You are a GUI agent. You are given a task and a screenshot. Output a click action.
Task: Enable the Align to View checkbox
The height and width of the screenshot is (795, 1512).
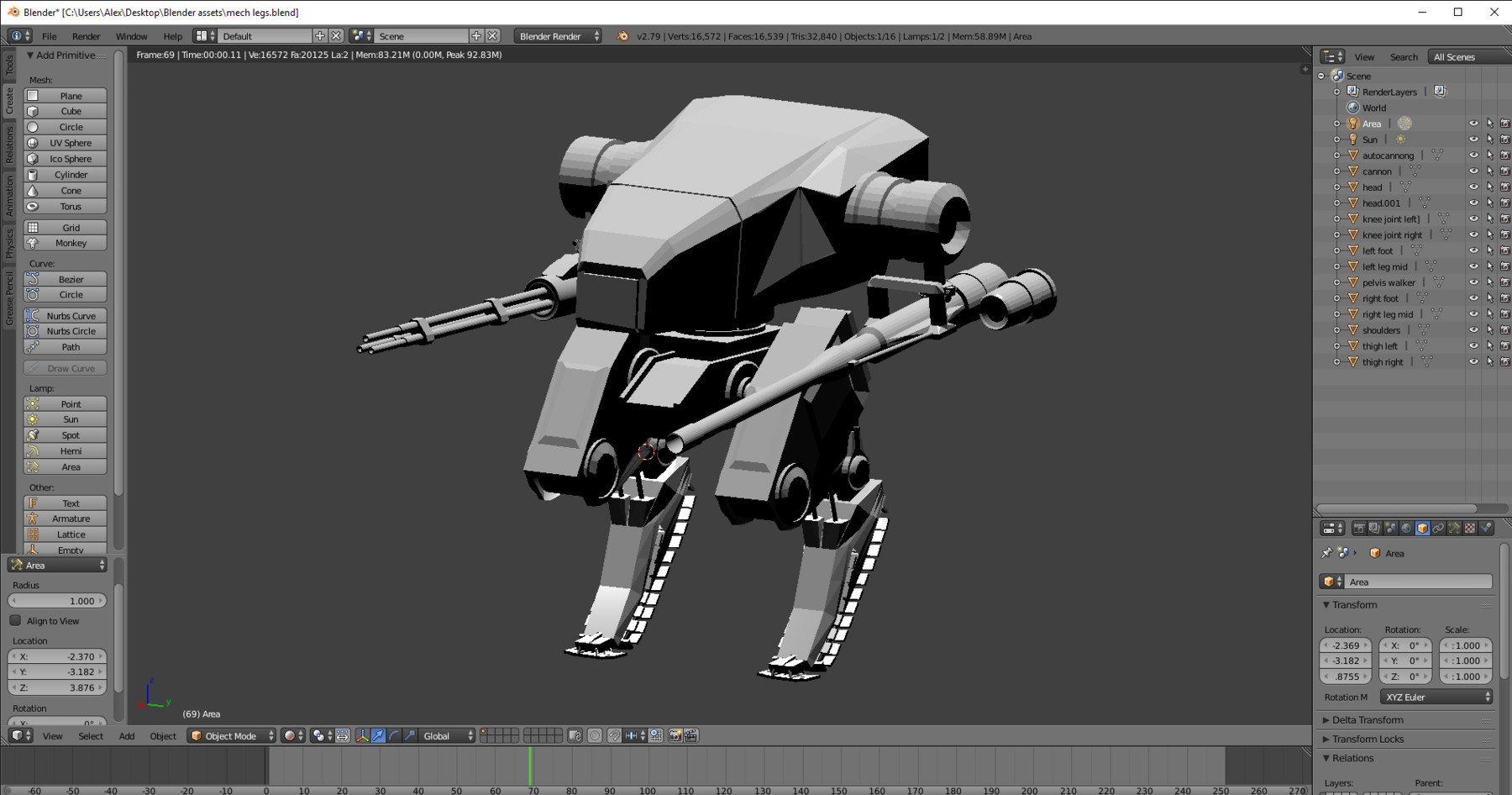tap(16, 621)
